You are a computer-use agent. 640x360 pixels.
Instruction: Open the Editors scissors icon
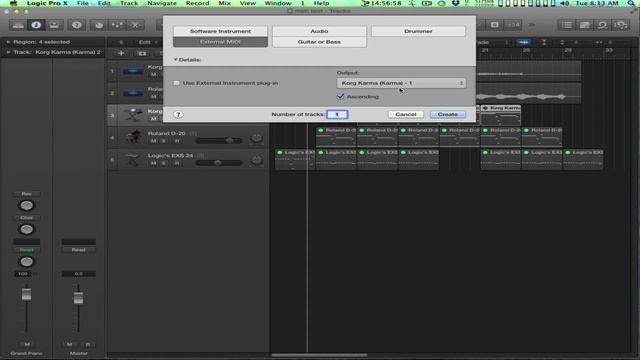tap(135, 25)
